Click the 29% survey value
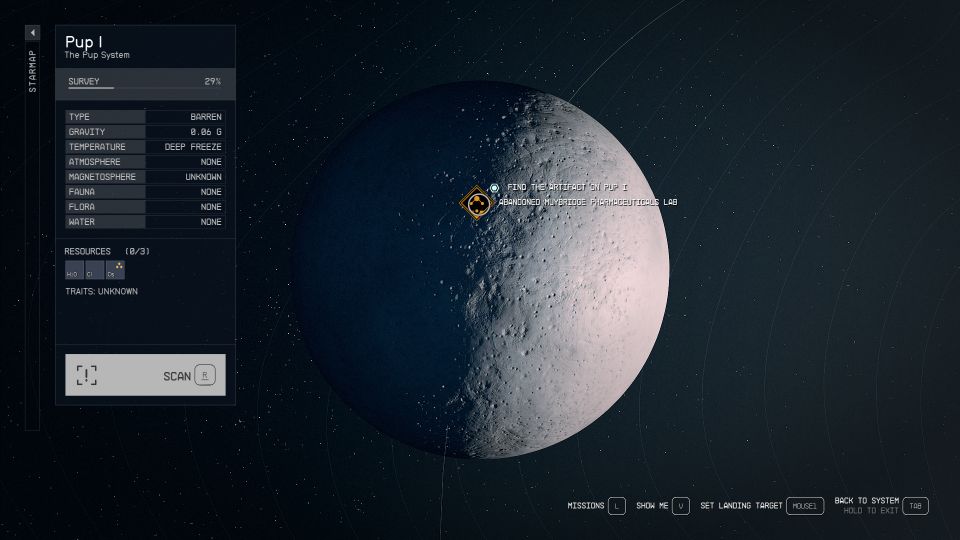This screenshot has height=540, width=960. (212, 81)
